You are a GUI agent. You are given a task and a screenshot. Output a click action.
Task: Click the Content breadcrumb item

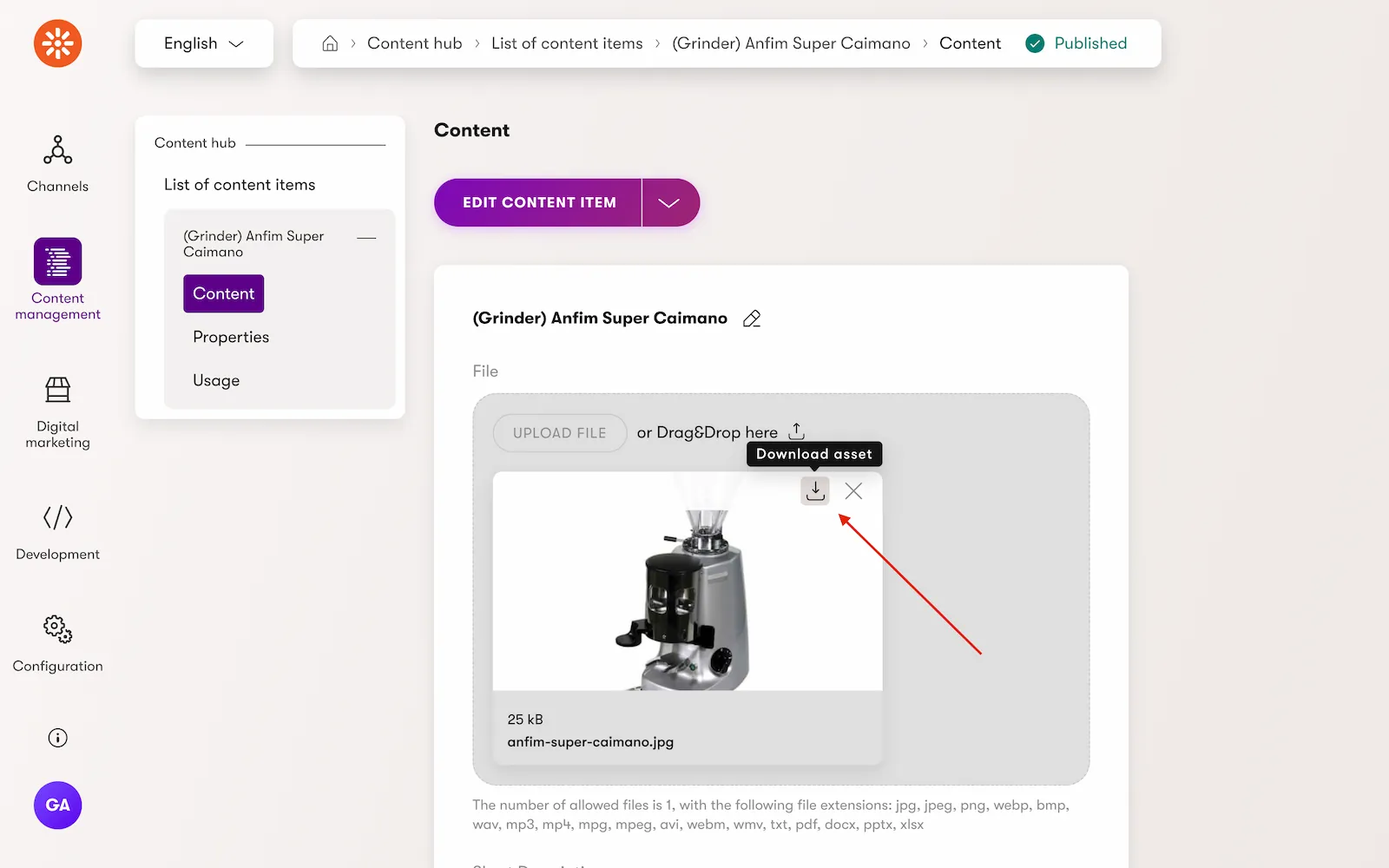(x=970, y=43)
